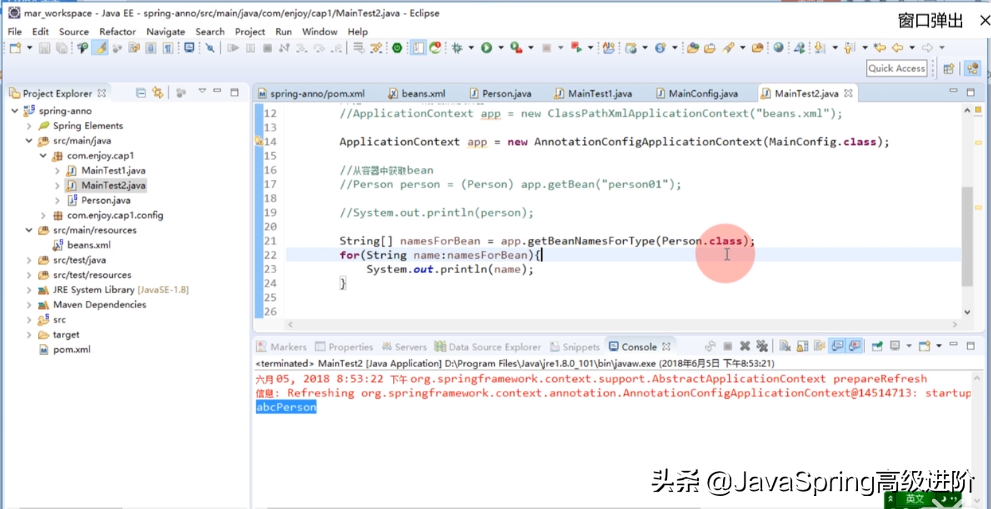Toggle Mark Occurrences highlighter icon

pos(99,47)
